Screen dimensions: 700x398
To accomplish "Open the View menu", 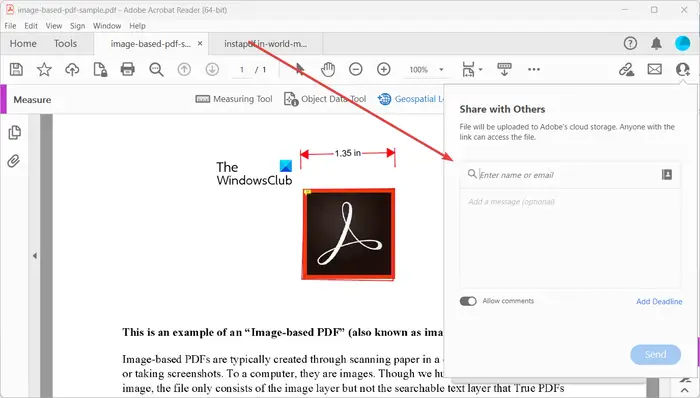I will 54,26.
